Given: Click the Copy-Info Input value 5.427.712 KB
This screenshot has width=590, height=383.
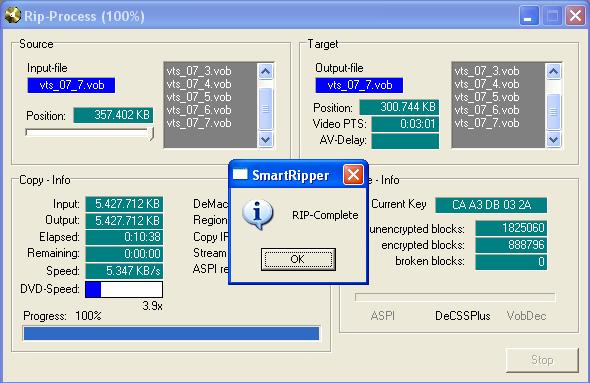Looking at the screenshot, I should (x=124, y=204).
